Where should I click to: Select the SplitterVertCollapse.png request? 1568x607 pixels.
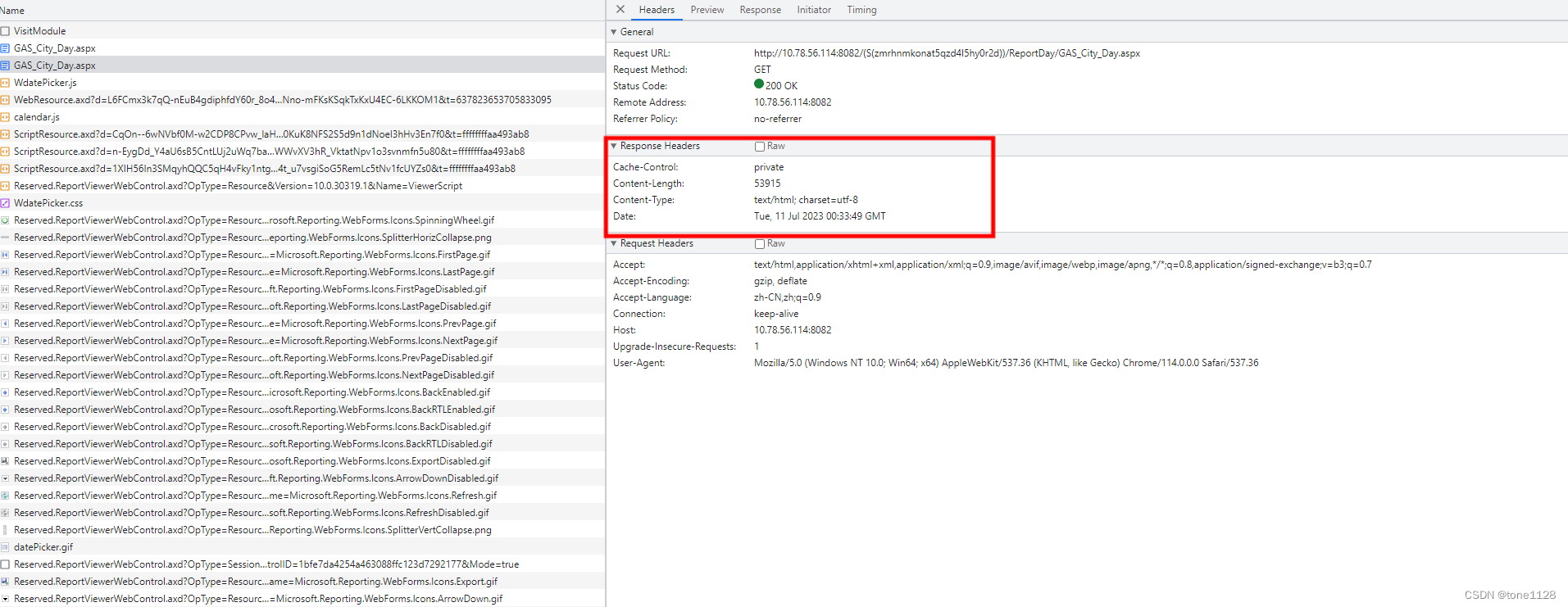tap(302, 530)
